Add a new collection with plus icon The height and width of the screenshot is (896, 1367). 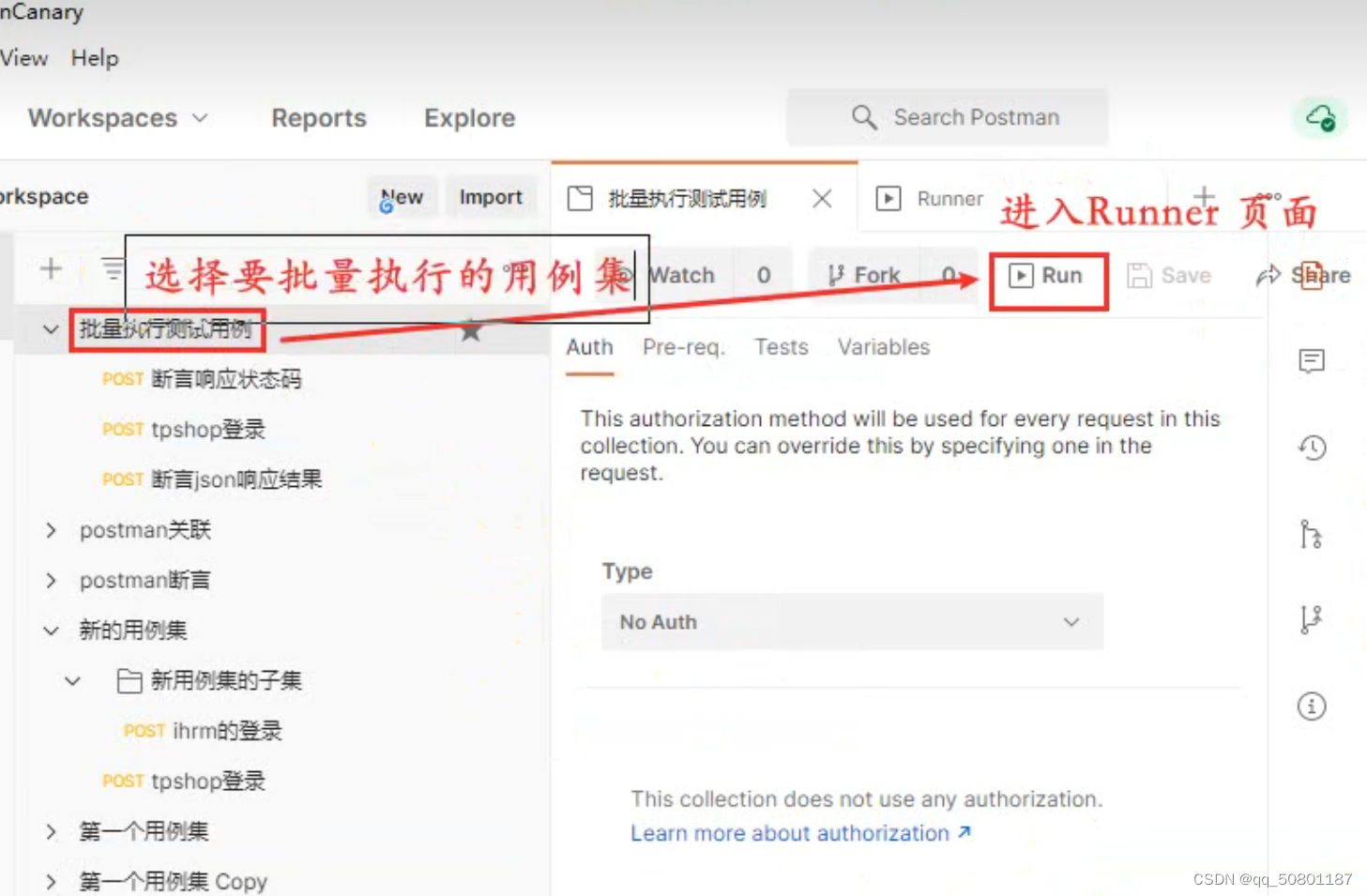pos(51,268)
